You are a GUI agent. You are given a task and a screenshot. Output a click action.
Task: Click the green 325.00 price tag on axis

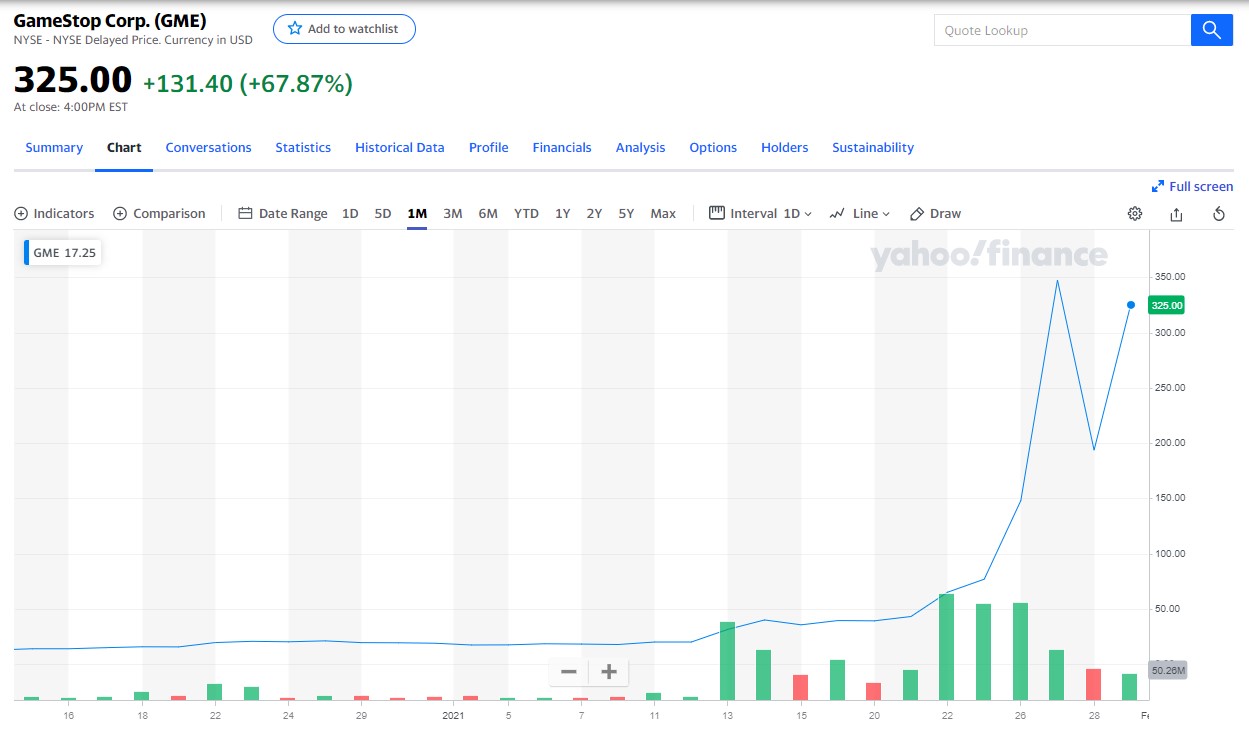[x=1166, y=305]
